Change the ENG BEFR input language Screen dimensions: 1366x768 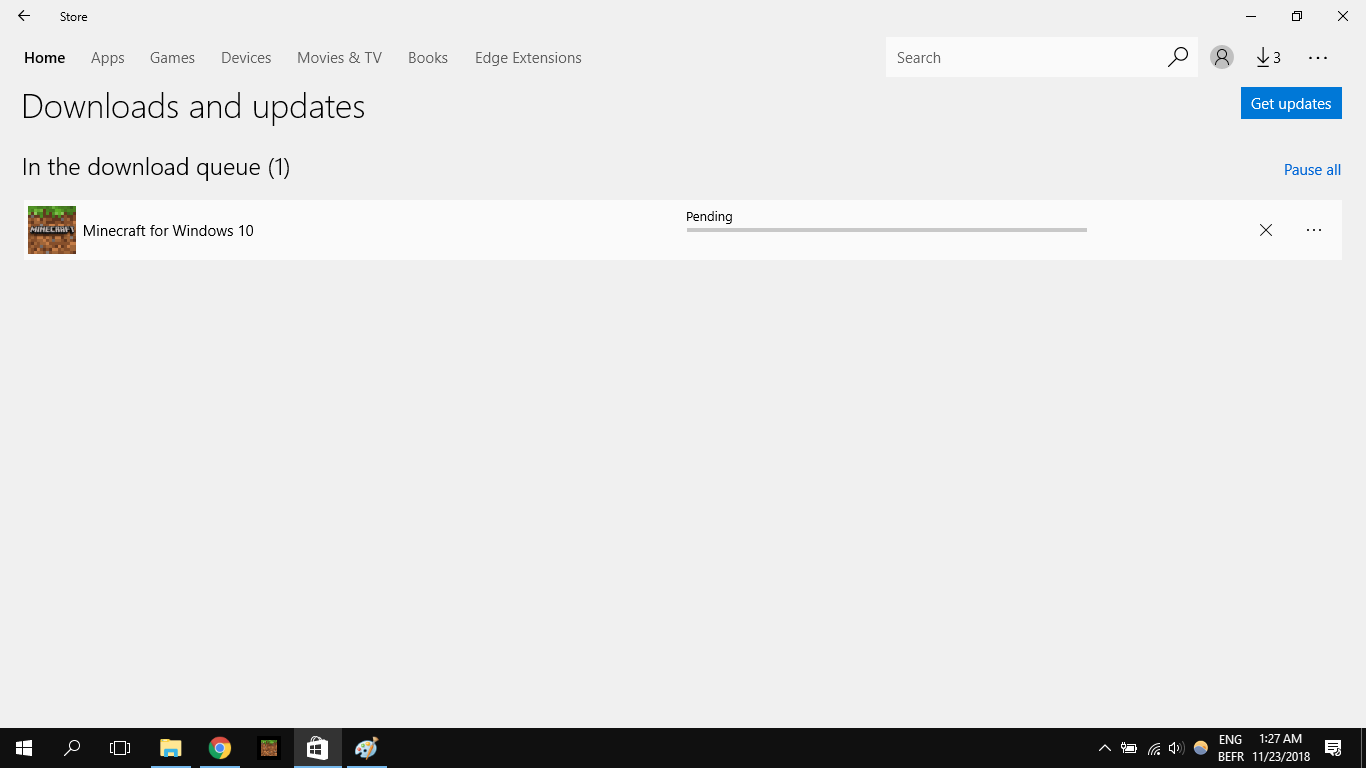(x=1231, y=748)
